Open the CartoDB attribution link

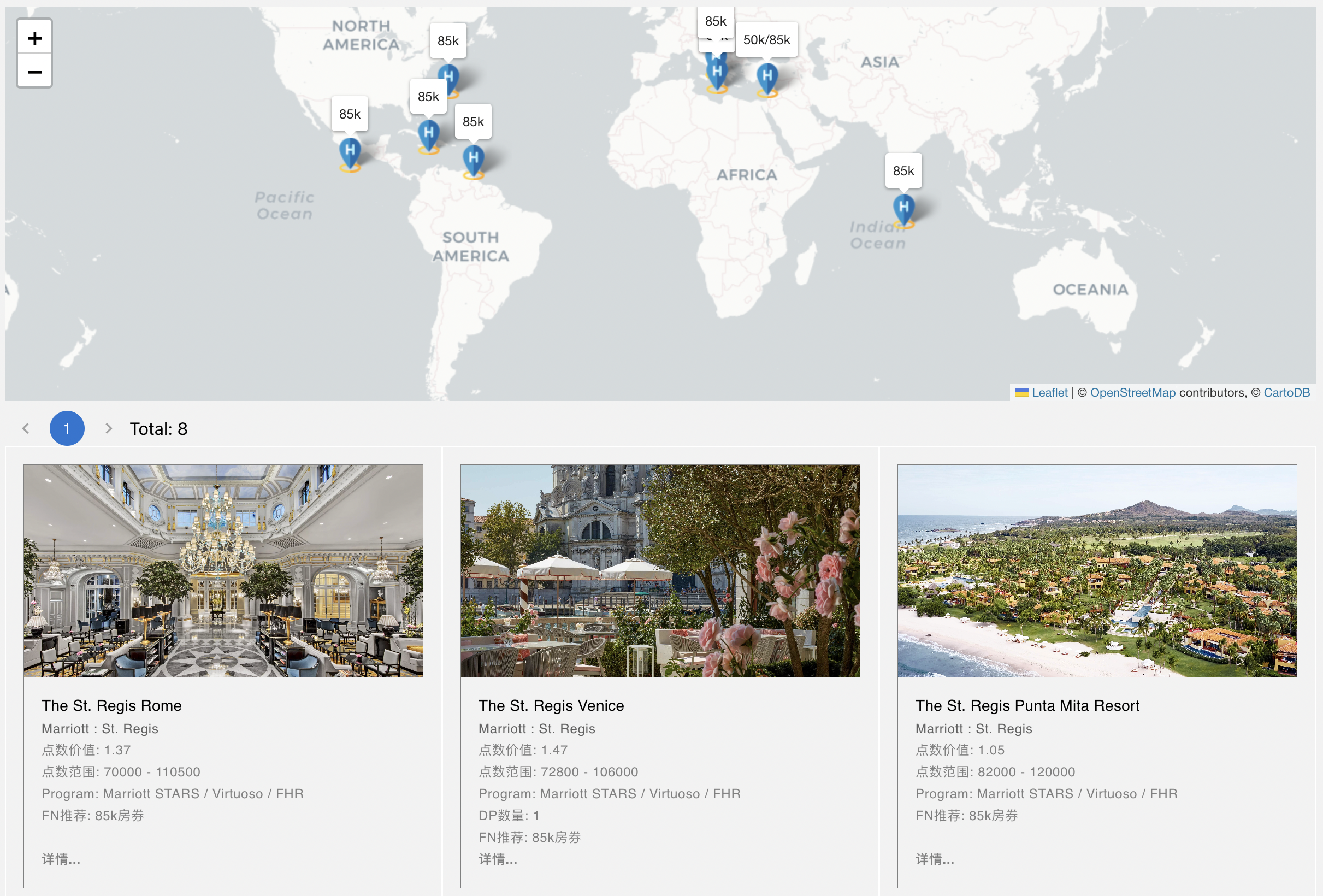[x=1286, y=392]
